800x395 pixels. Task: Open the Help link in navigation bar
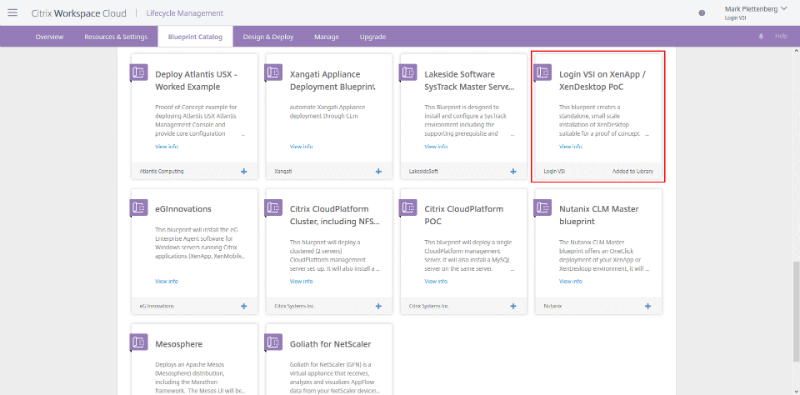pos(782,36)
